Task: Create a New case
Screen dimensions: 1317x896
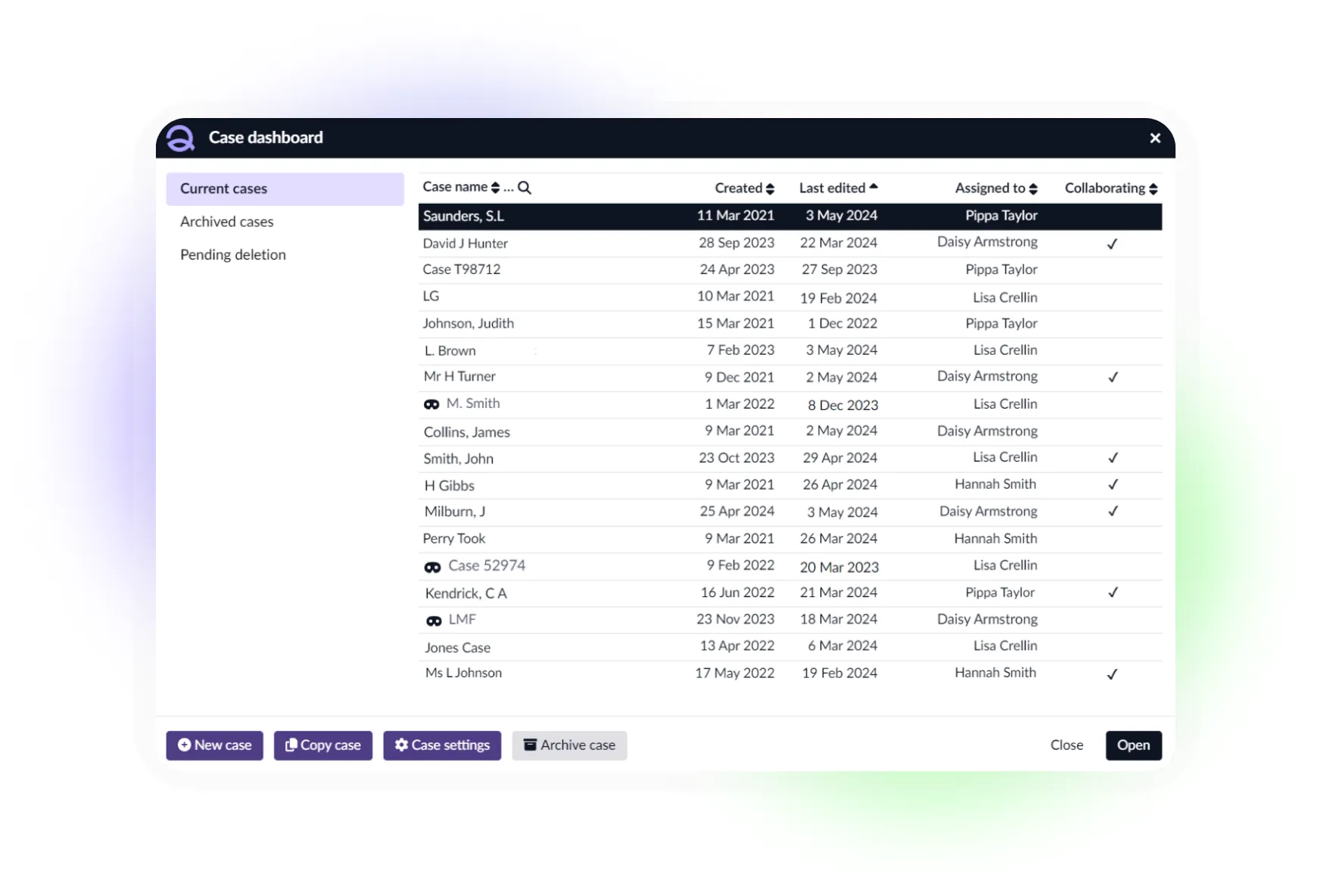Action: point(215,745)
